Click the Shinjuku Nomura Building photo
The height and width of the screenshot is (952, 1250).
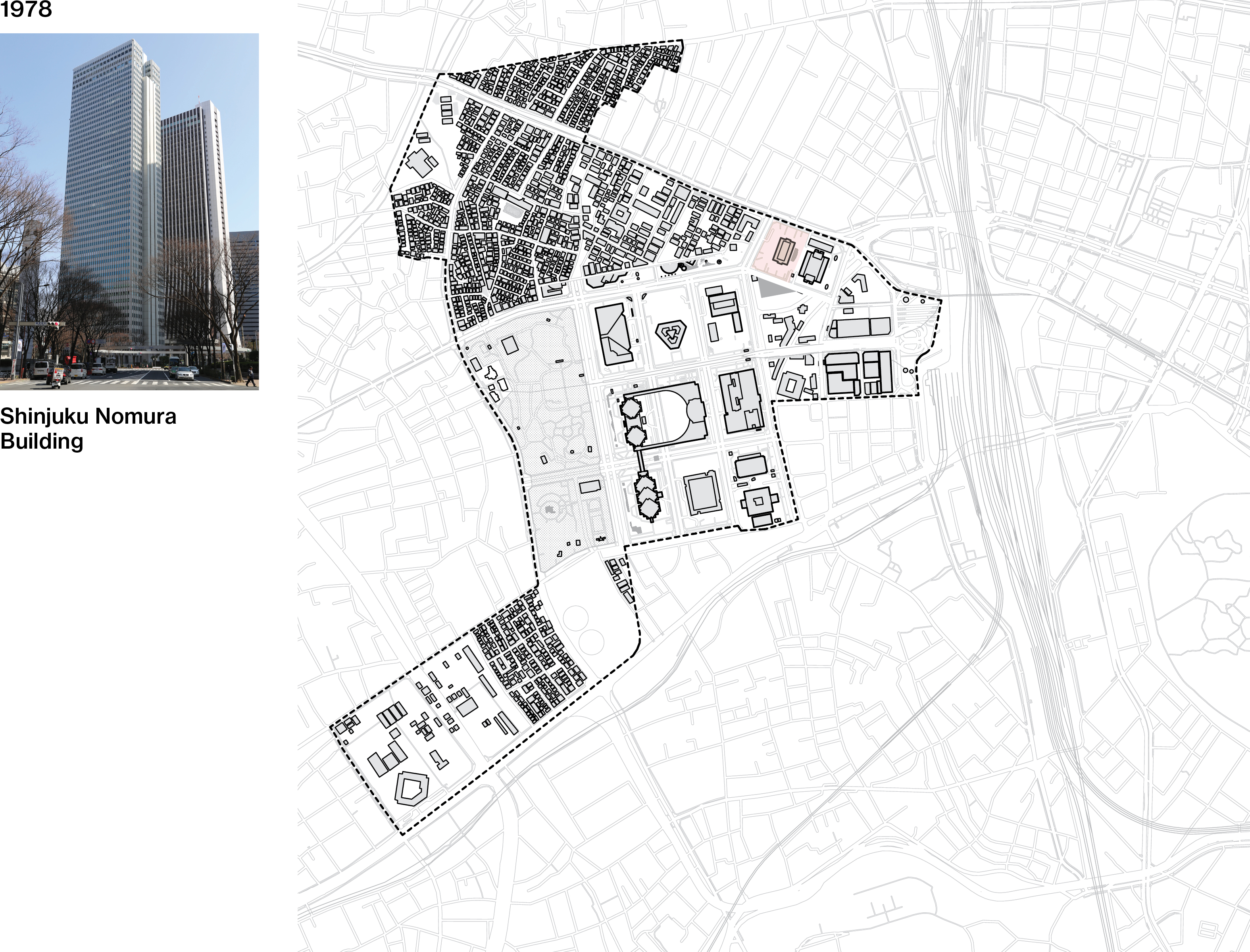pyautogui.click(x=129, y=211)
